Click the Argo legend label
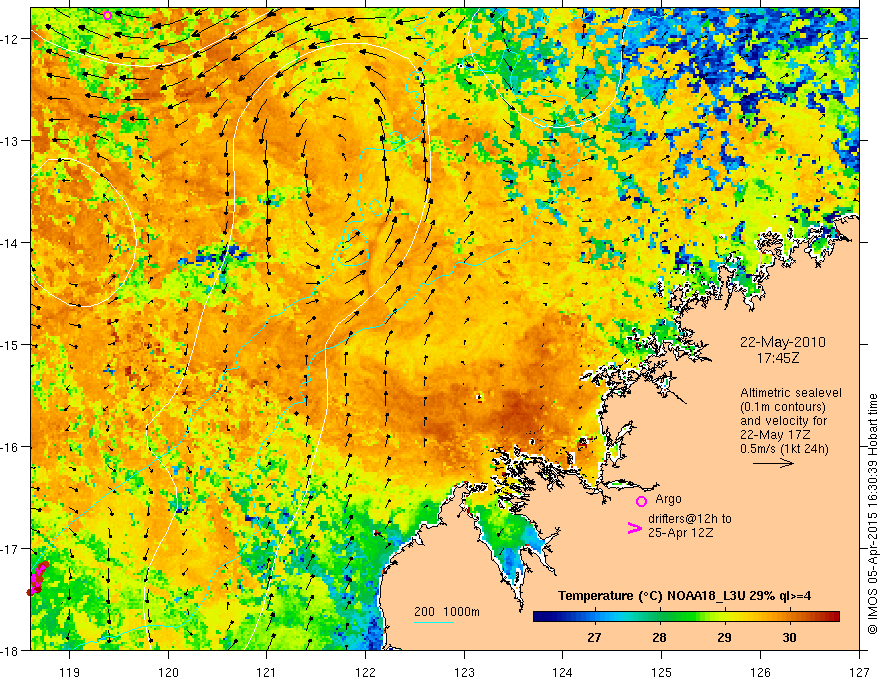 click(668, 499)
